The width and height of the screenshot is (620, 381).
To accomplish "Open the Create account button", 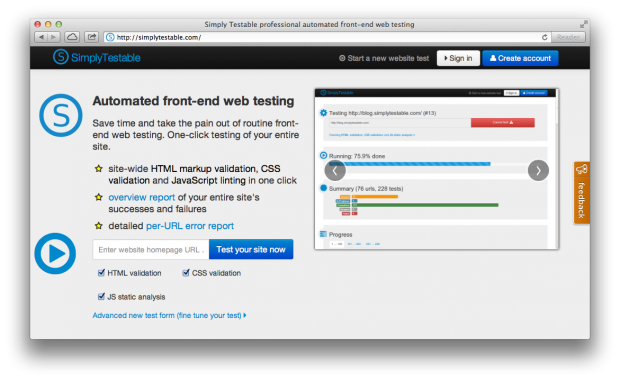I will pos(520,58).
